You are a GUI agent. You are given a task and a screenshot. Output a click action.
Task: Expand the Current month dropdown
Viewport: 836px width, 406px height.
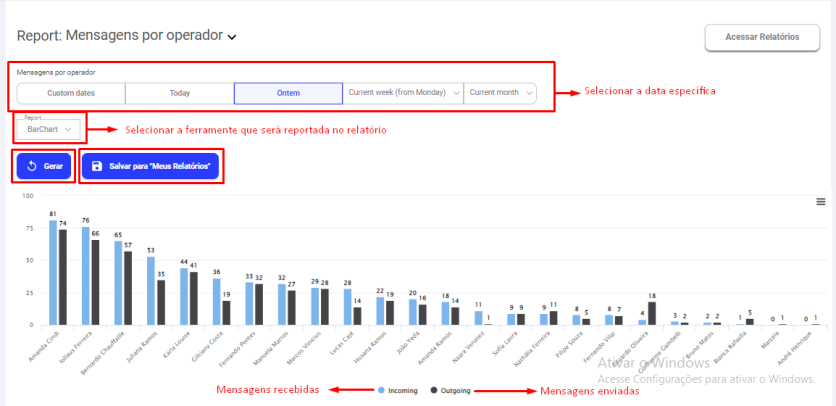(500, 93)
